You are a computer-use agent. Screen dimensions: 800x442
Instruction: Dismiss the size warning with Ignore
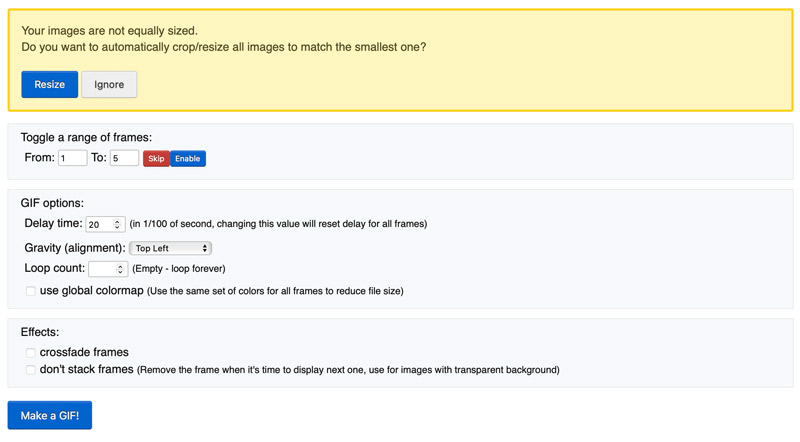click(x=109, y=85)
